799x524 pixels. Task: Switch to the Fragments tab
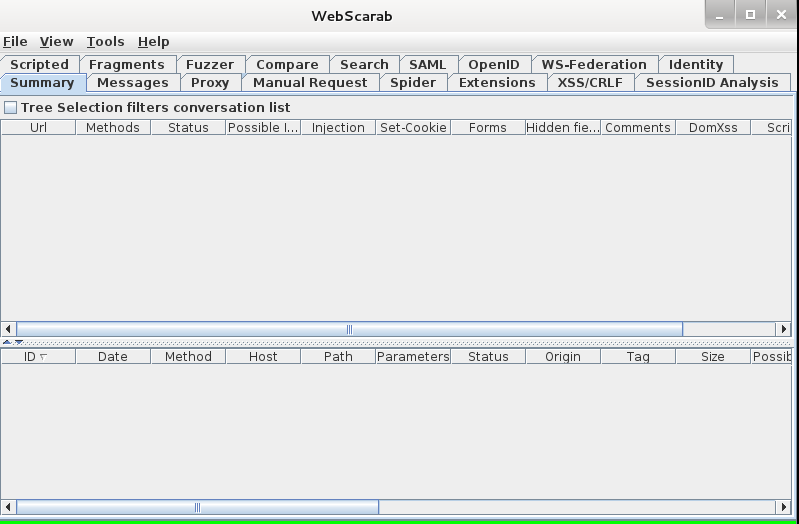127,64
